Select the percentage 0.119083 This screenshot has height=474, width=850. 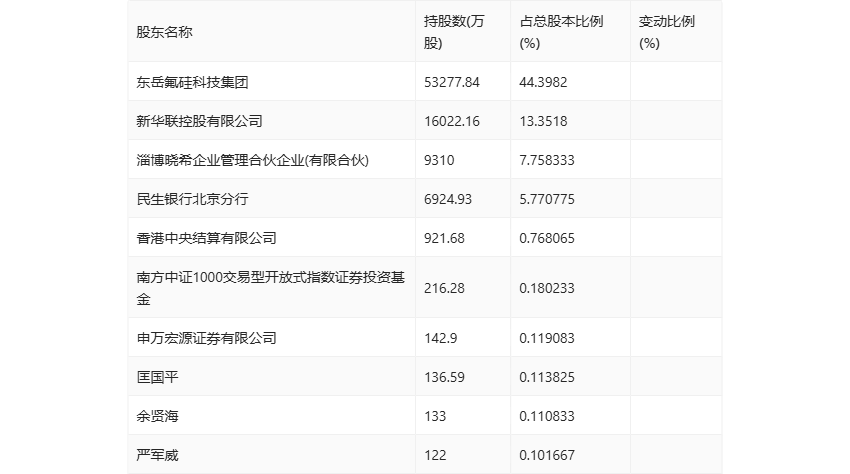tap(547, 338)
